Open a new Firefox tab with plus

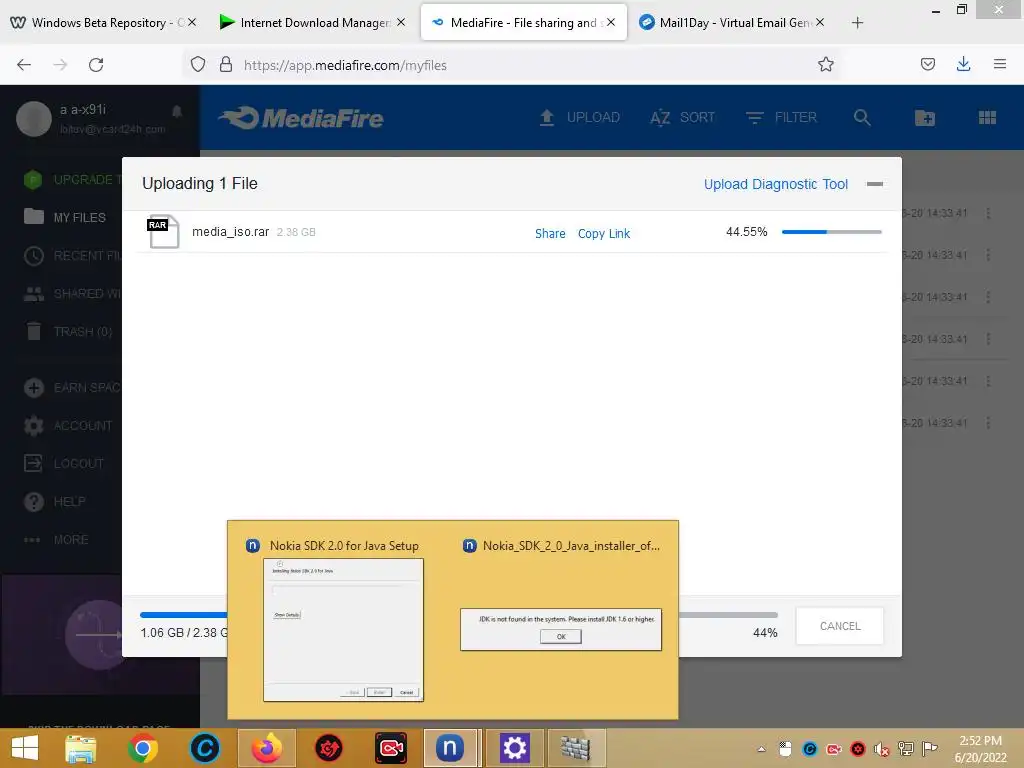coord(857,23)
